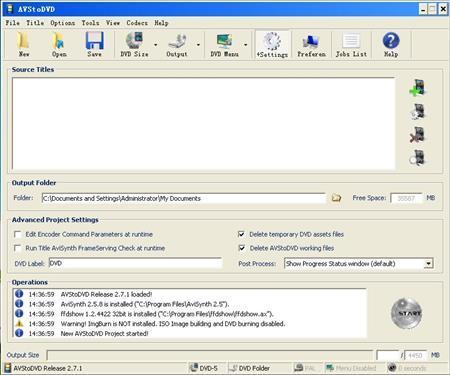Image resolution: width=450 pixels, height=375 pixels.
Task: Open the Tools menu
Action: pyautogui.click(x=90, y=23)
